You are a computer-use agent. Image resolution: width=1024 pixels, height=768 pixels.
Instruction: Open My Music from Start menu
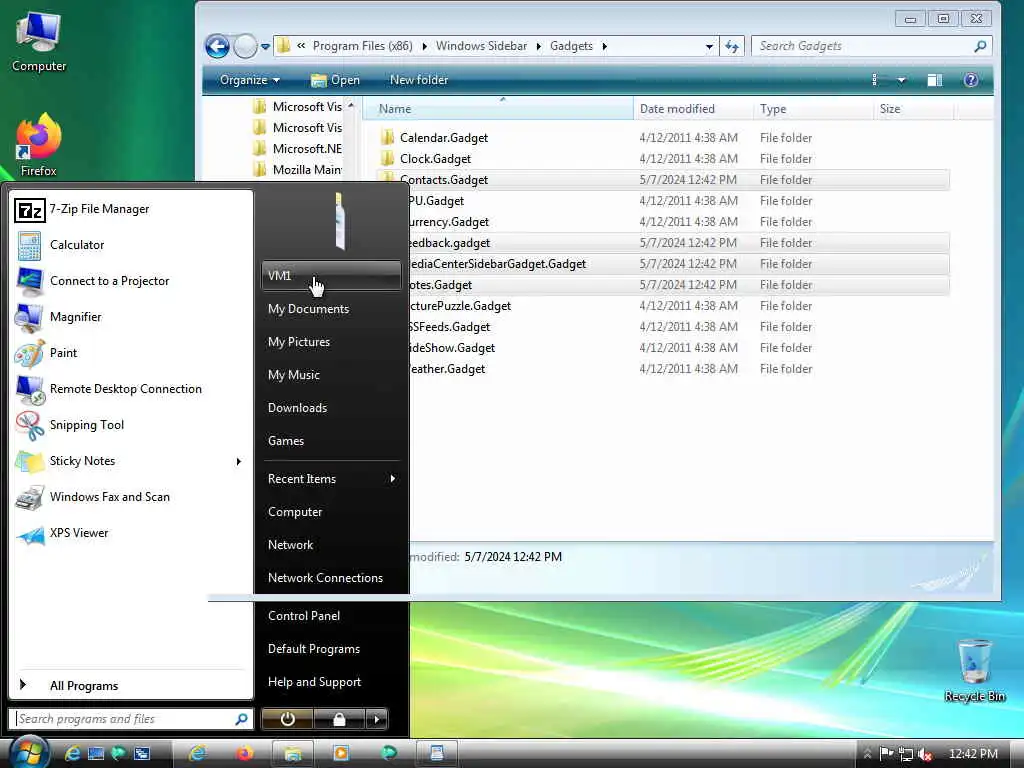click(x=331, y=375)
